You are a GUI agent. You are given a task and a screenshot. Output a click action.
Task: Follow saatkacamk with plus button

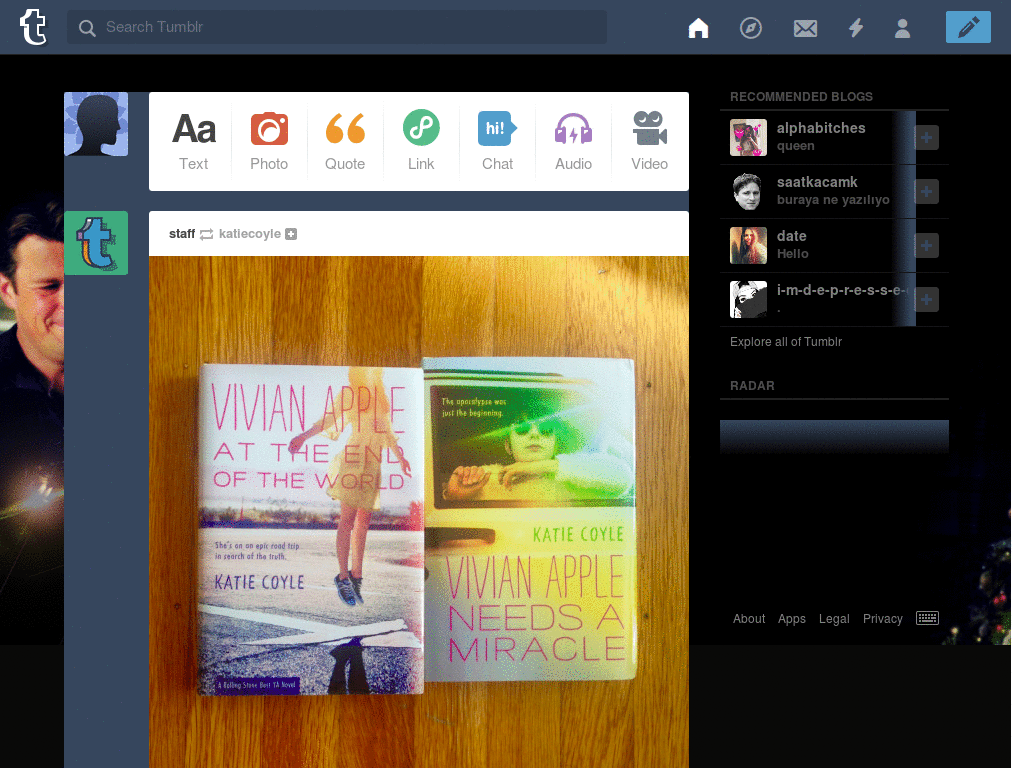click(x=927, y=191)
